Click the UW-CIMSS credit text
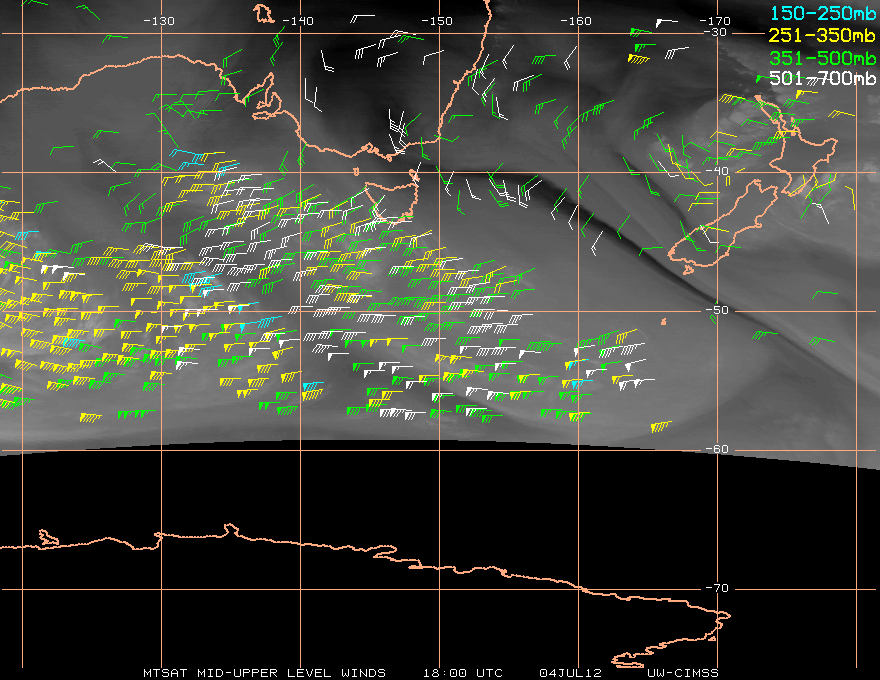The width and height of the screenshot is (880, 680). pyautogui.click(x=683, y=673)
